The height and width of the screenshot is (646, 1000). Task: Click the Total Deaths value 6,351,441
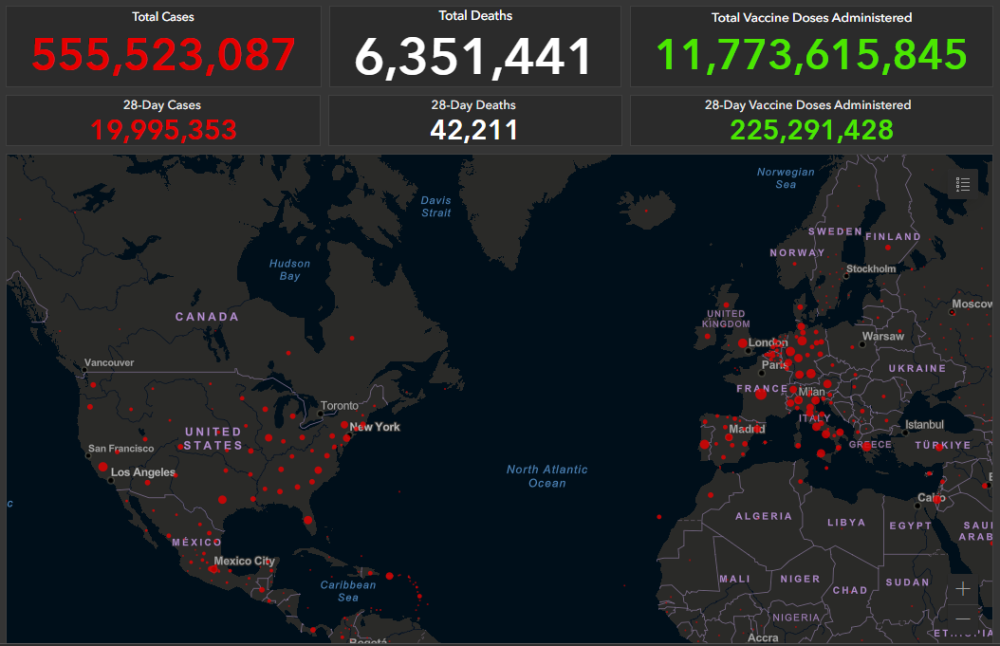point(474,57)
